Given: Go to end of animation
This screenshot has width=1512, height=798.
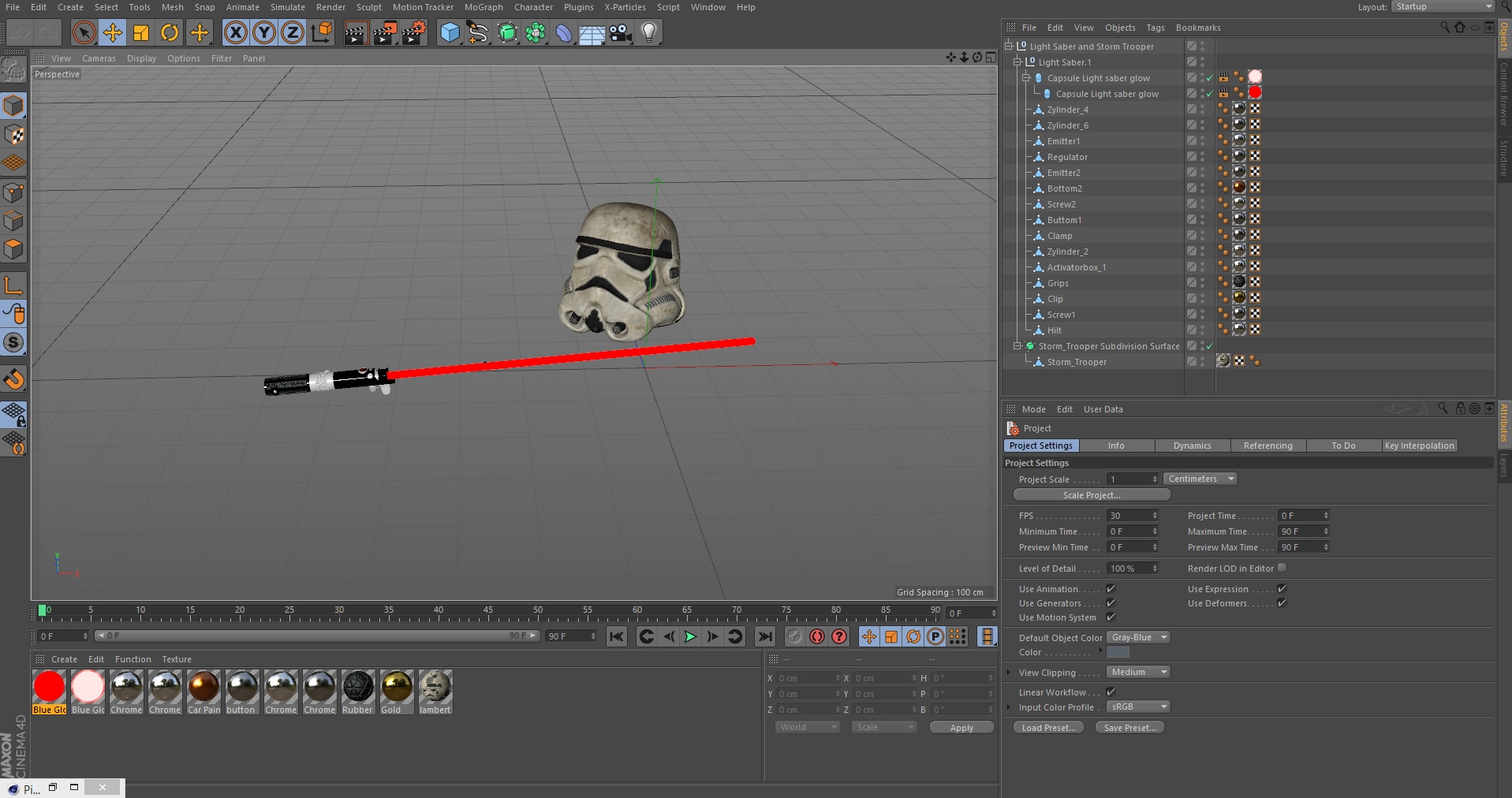Looking at the screenshot, I should click(765, 636).
